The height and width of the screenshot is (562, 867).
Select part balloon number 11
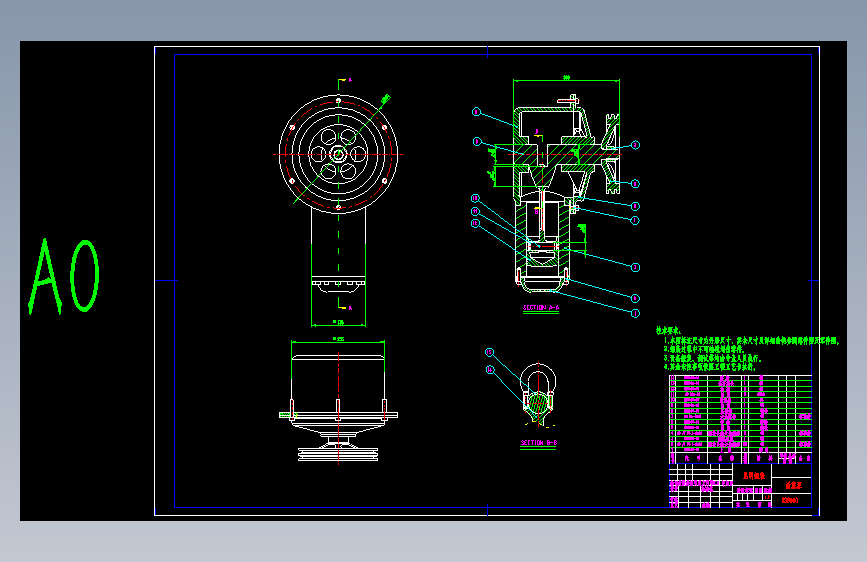pyautogui.click(x=475, y=211)
